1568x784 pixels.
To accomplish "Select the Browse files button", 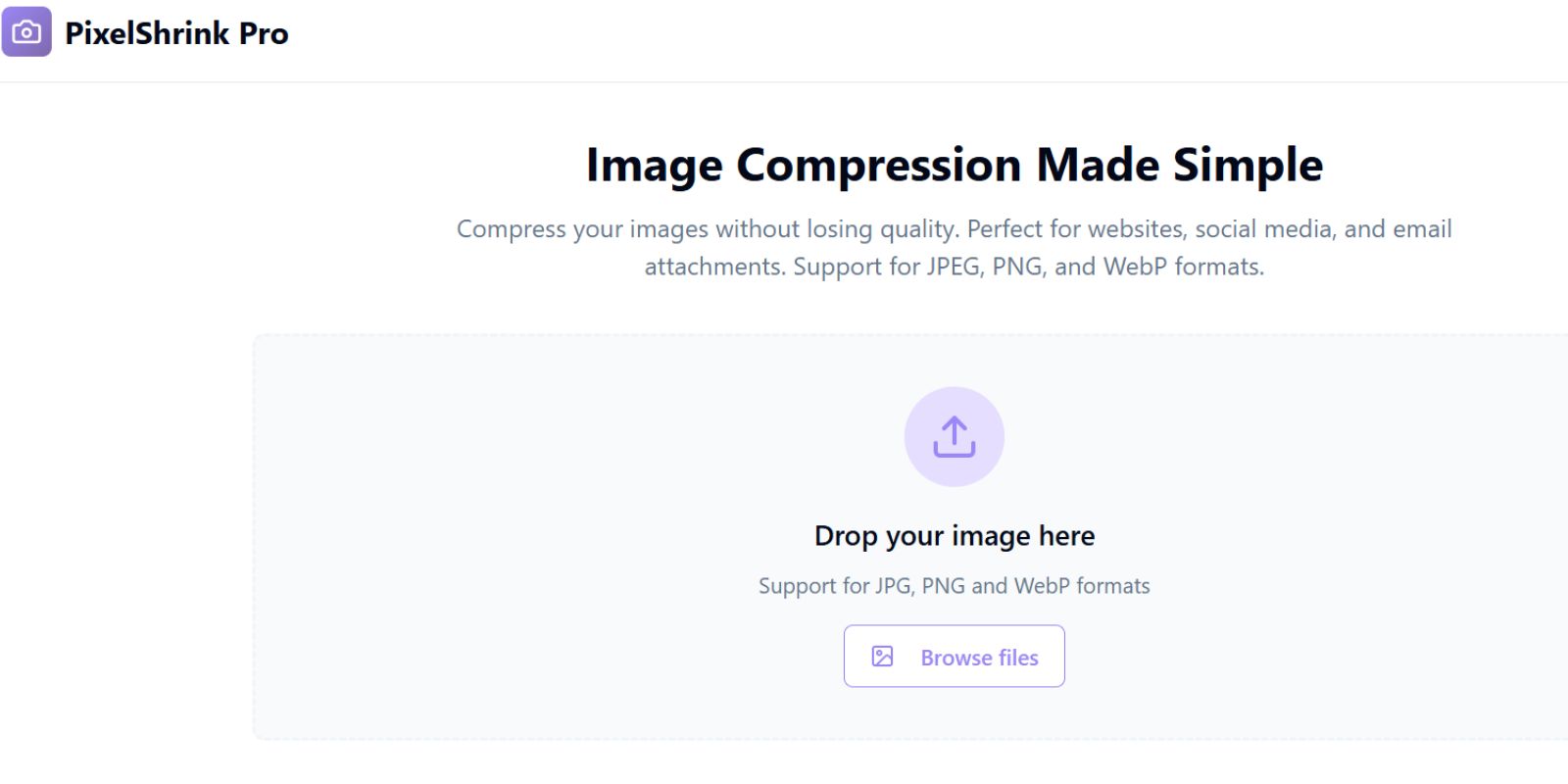I will coord(955,657).
